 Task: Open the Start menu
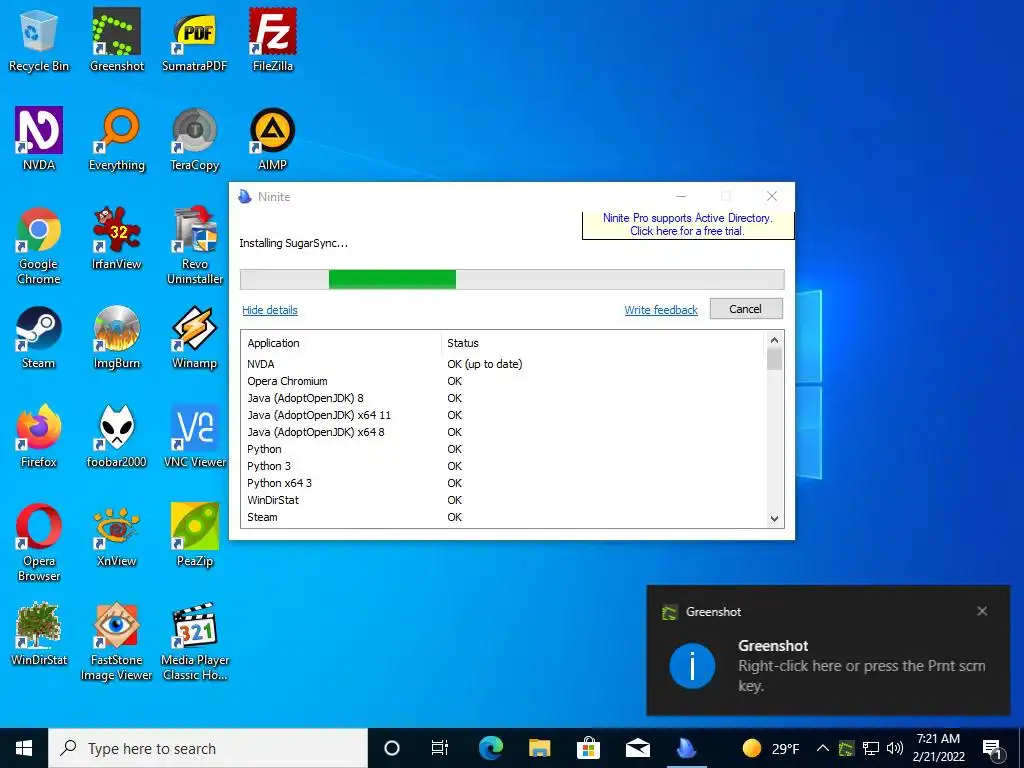point(24,748)
